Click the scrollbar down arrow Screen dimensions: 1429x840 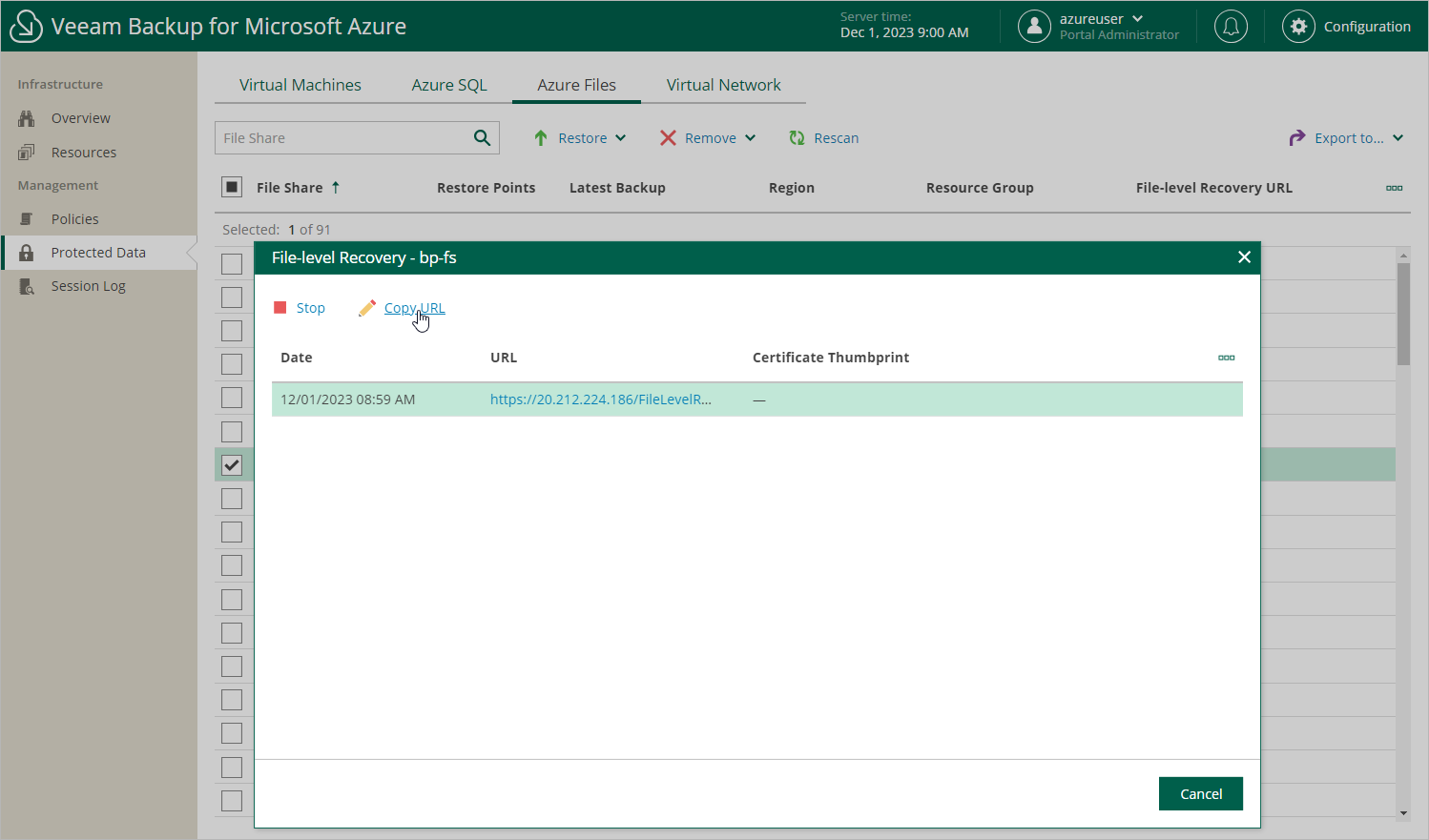1403,813
